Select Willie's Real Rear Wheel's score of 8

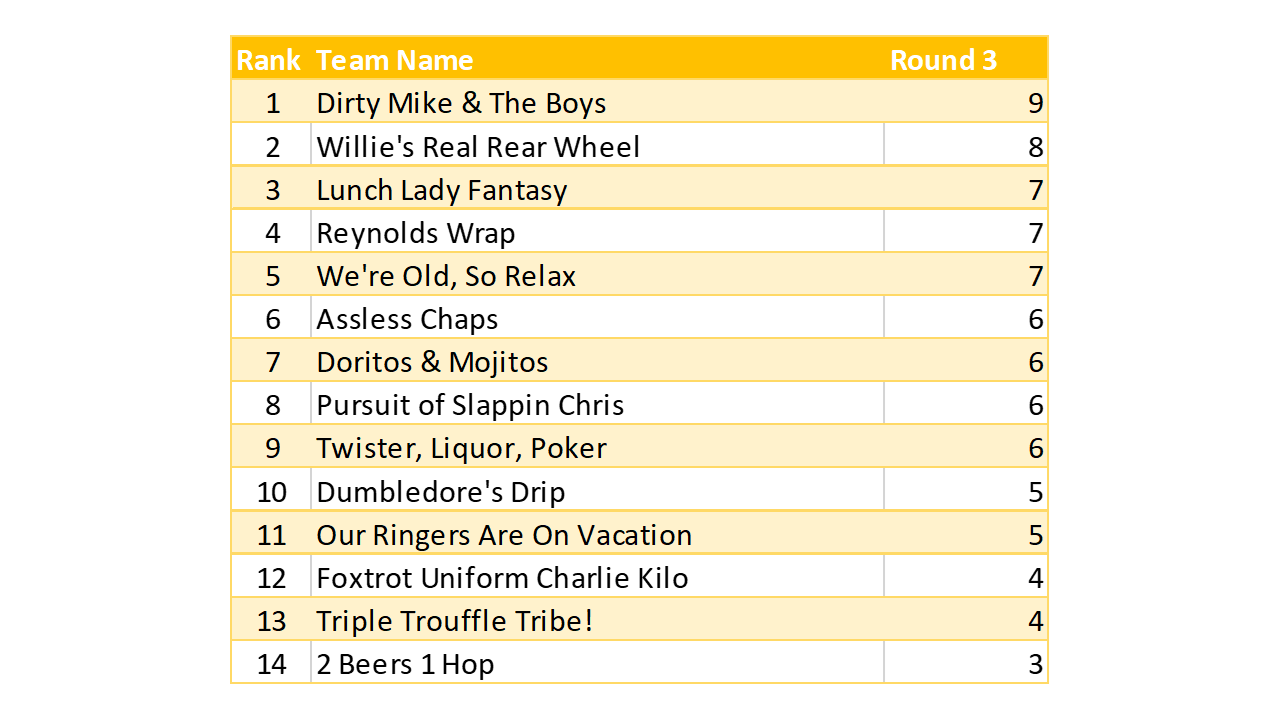(1034, 147)
